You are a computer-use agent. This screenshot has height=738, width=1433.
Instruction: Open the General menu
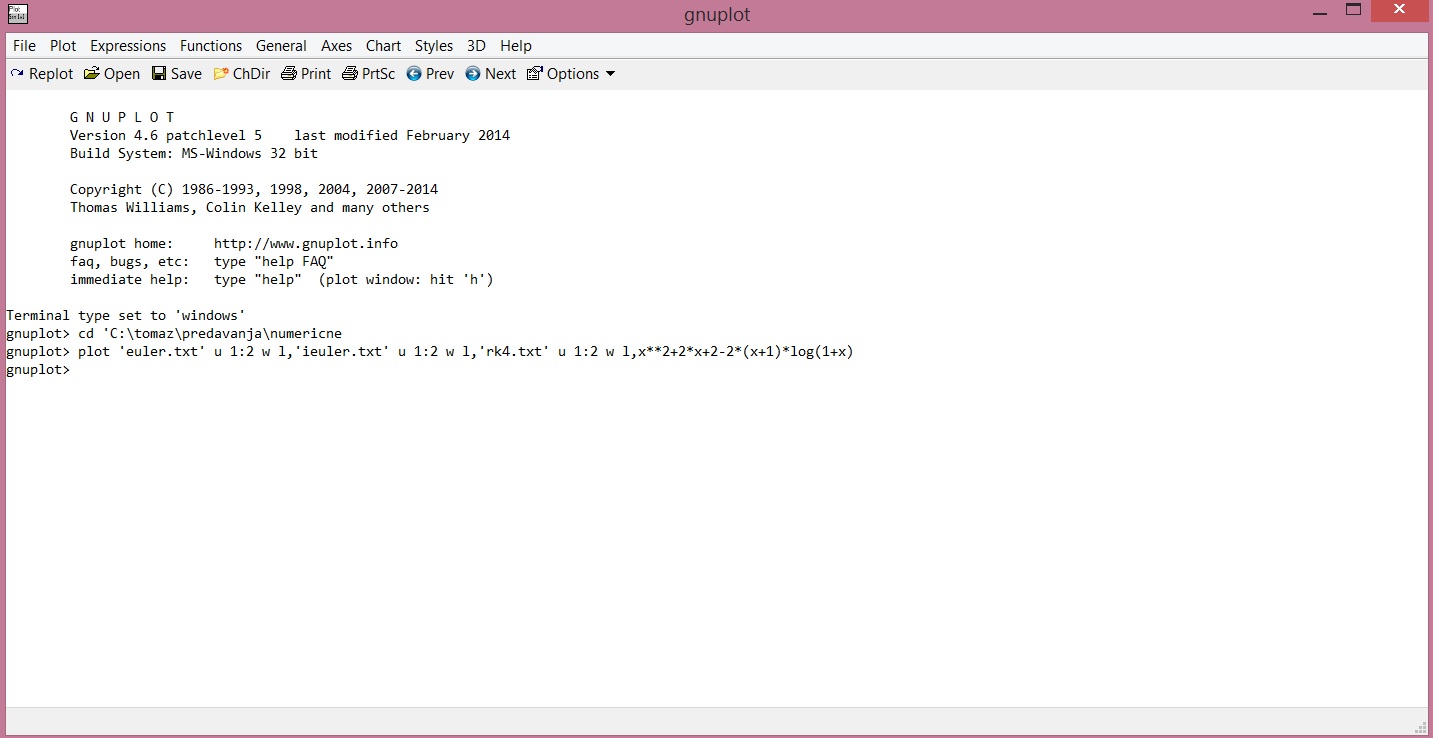point(281,46)
